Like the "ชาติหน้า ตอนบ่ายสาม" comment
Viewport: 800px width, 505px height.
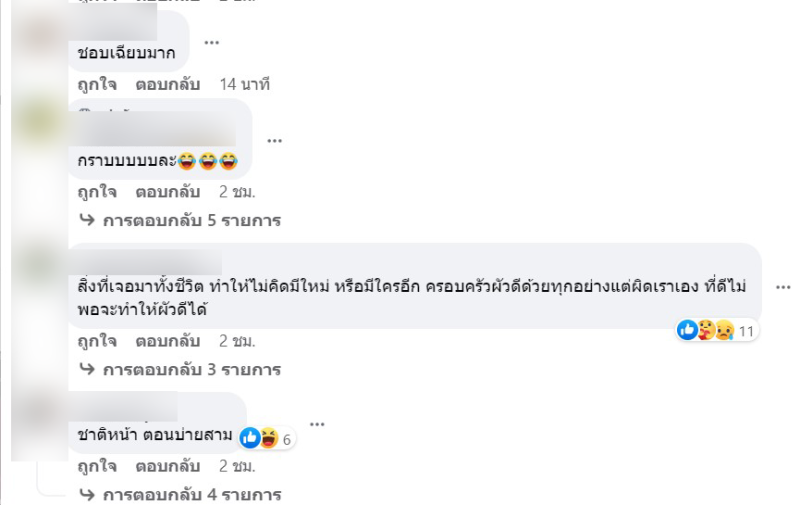pyautogui.click(x=97, y=466)
